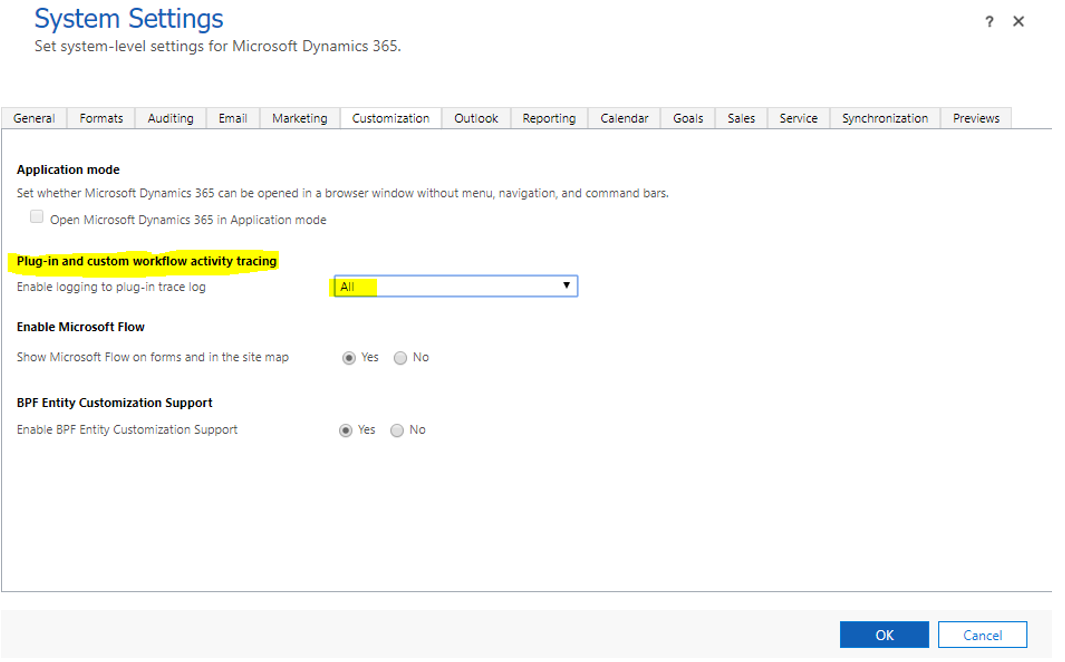1065x662 pixels.
Task: Choose No for BPF Entity Customization Support
Action: [397, 430]
